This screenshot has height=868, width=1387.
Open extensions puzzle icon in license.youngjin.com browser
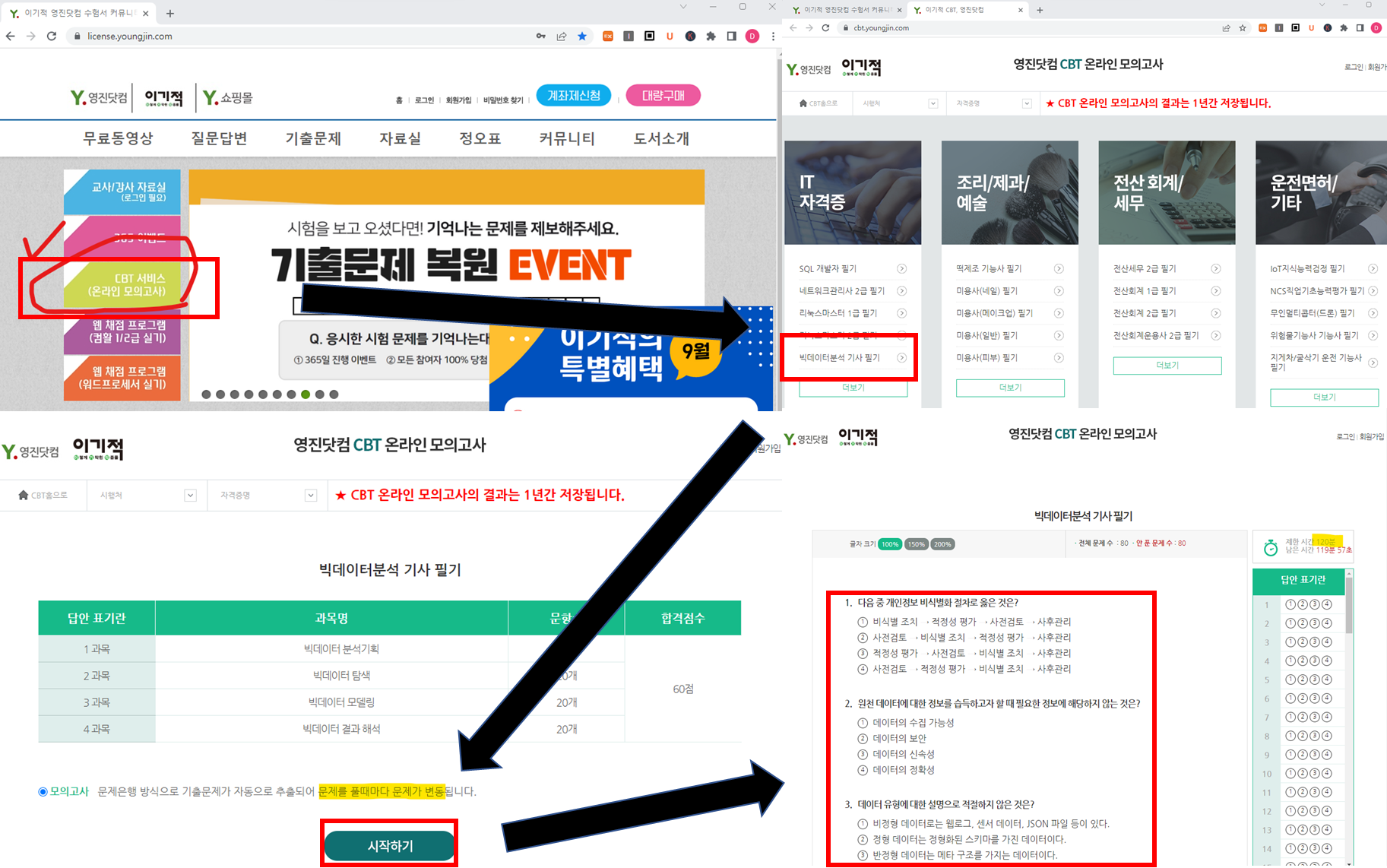pos(711,36)
